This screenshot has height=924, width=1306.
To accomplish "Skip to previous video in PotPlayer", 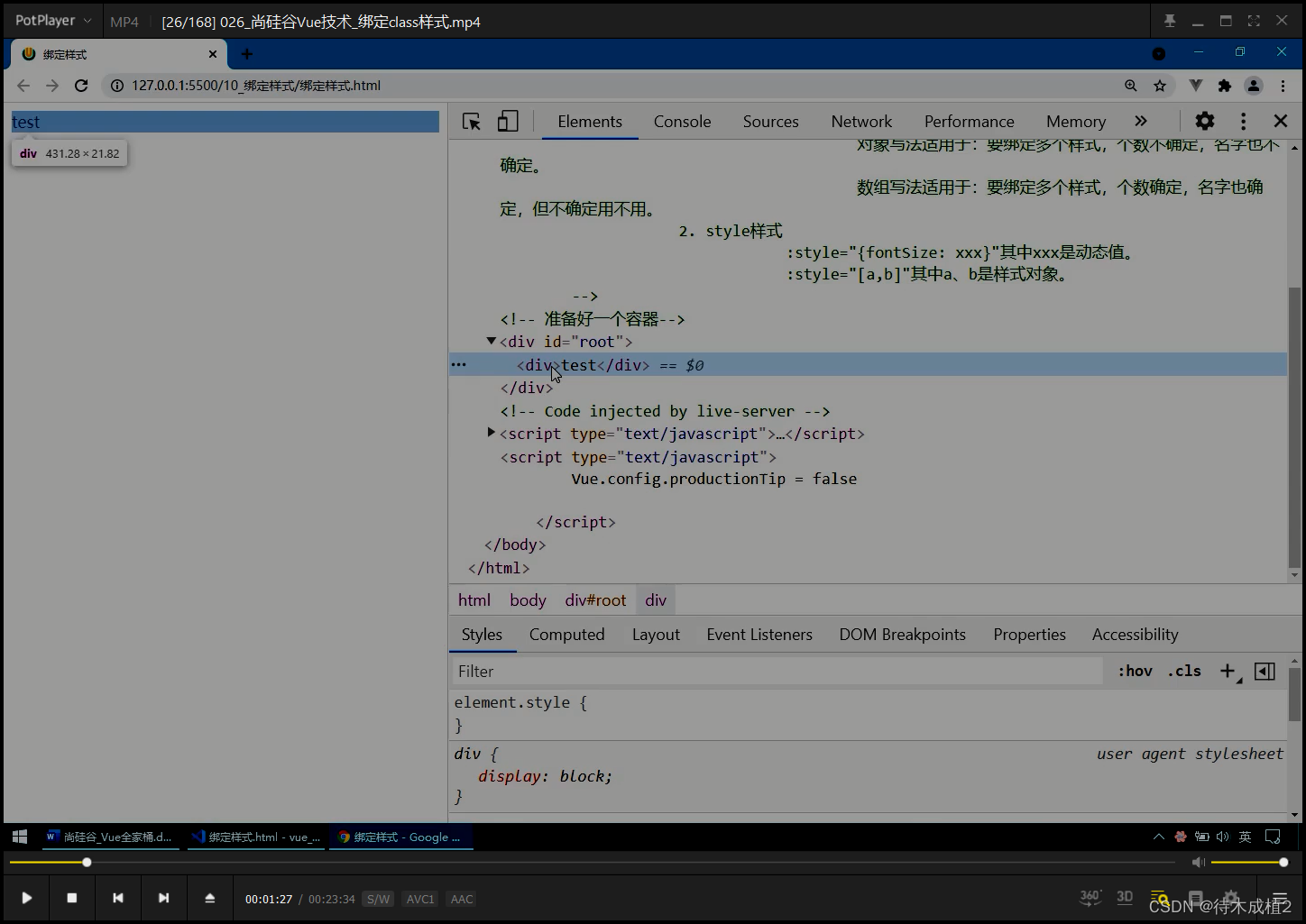I will [x=118, y=898].
